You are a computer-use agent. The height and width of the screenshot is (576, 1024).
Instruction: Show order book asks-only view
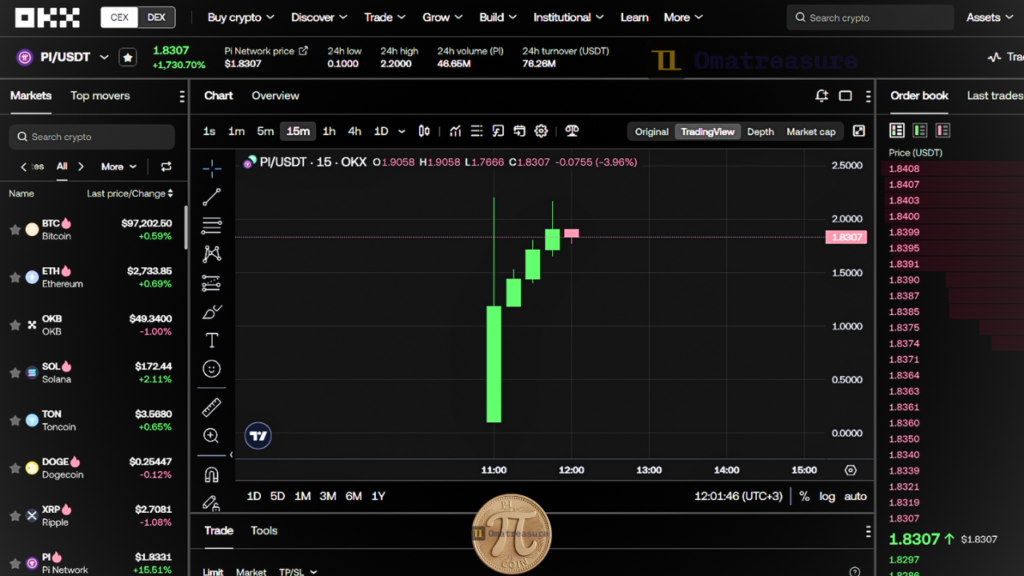[x=942, y=131]
